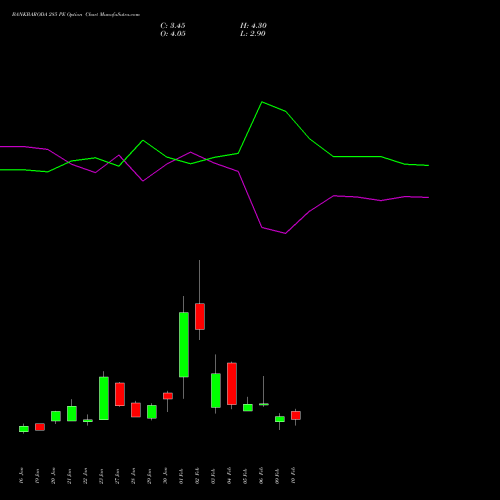
Task: Select the green candle for 03 Feb
Action: [216, 390]
